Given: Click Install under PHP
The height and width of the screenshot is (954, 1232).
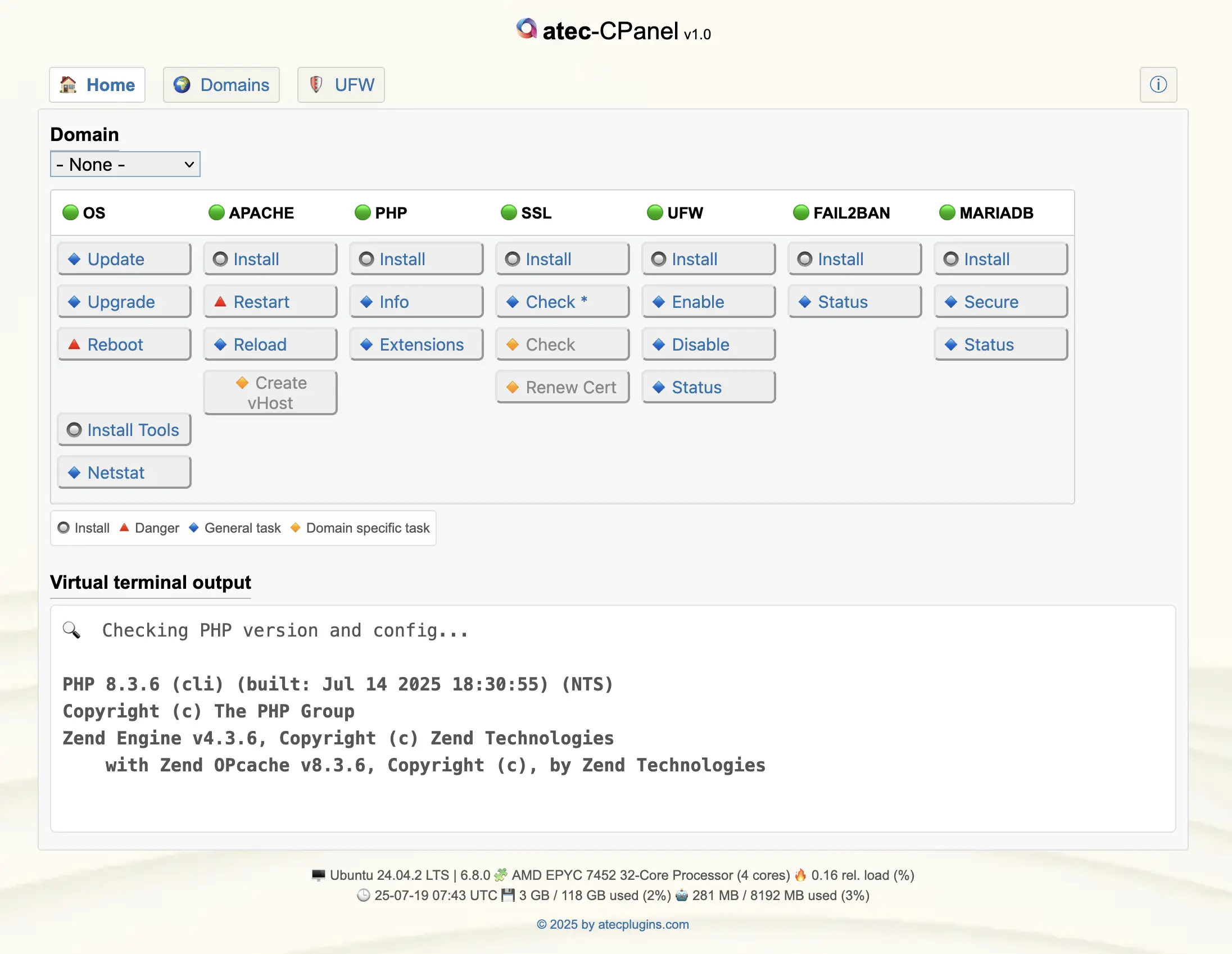Looking at the screenshot, I should click(416, 259).
